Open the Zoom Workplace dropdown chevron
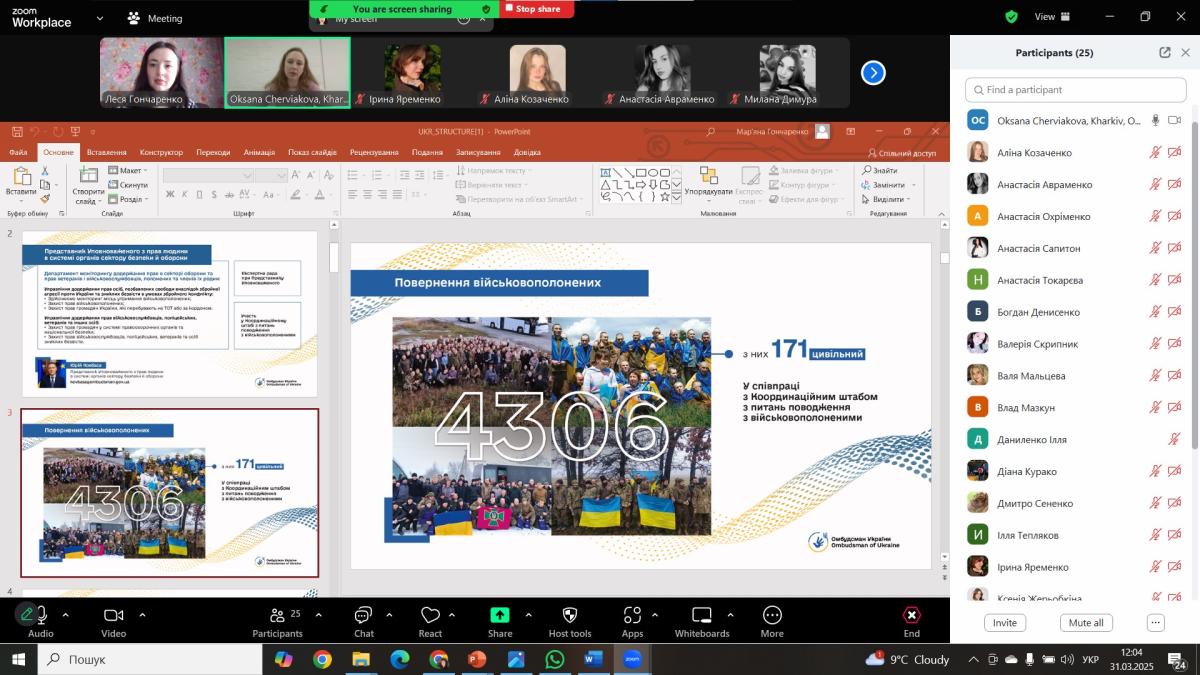Screen dimensions: 1200x675 click(x=99, y=18)
